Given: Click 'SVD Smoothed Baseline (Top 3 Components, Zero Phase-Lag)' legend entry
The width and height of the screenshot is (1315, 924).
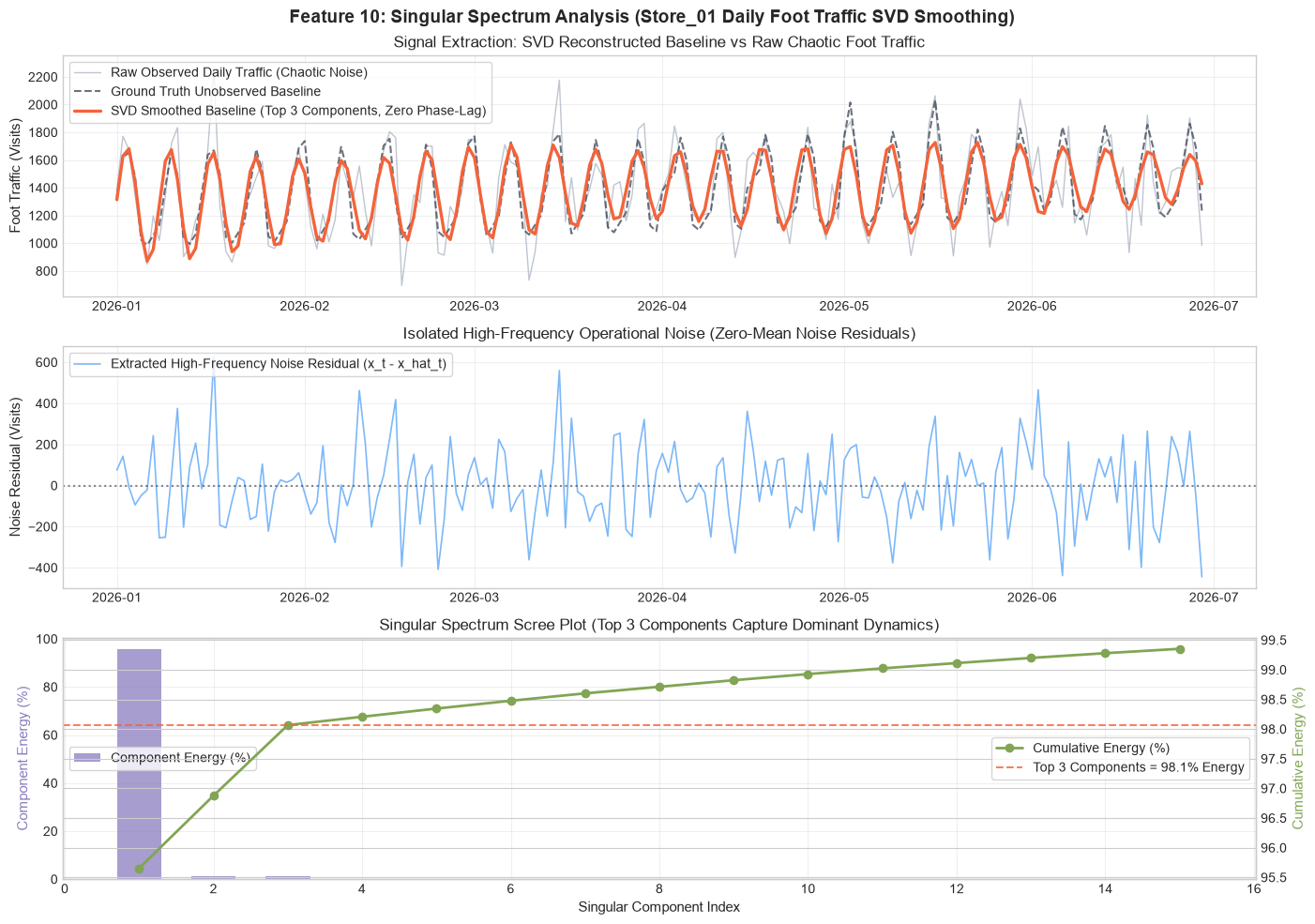Looking at the screenshot, I should pos(298,112).
